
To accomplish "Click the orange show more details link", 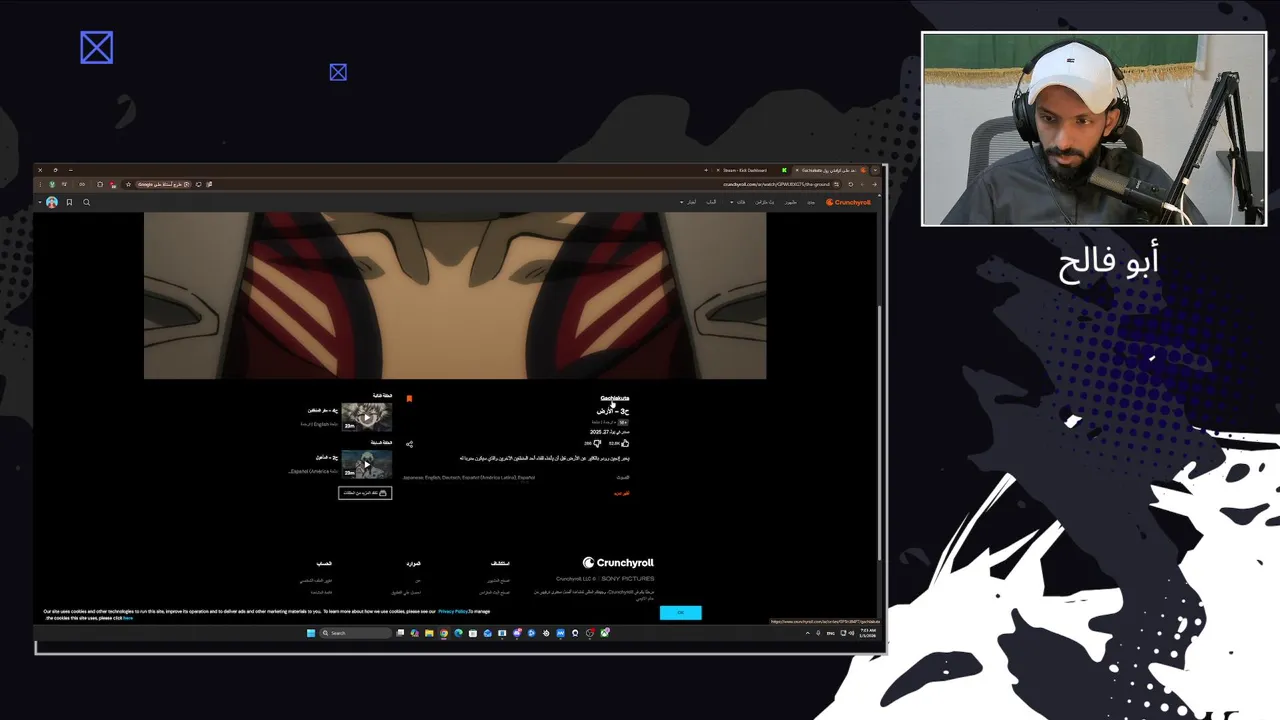I will click(621, 494).
